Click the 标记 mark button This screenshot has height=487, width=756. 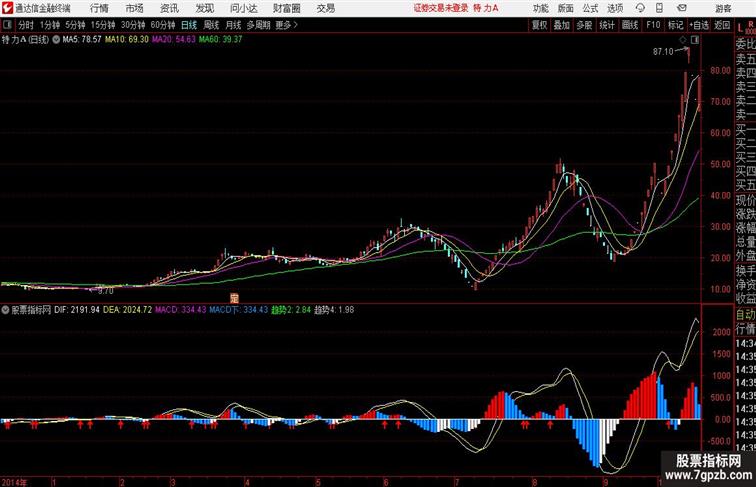pos(675,25)
